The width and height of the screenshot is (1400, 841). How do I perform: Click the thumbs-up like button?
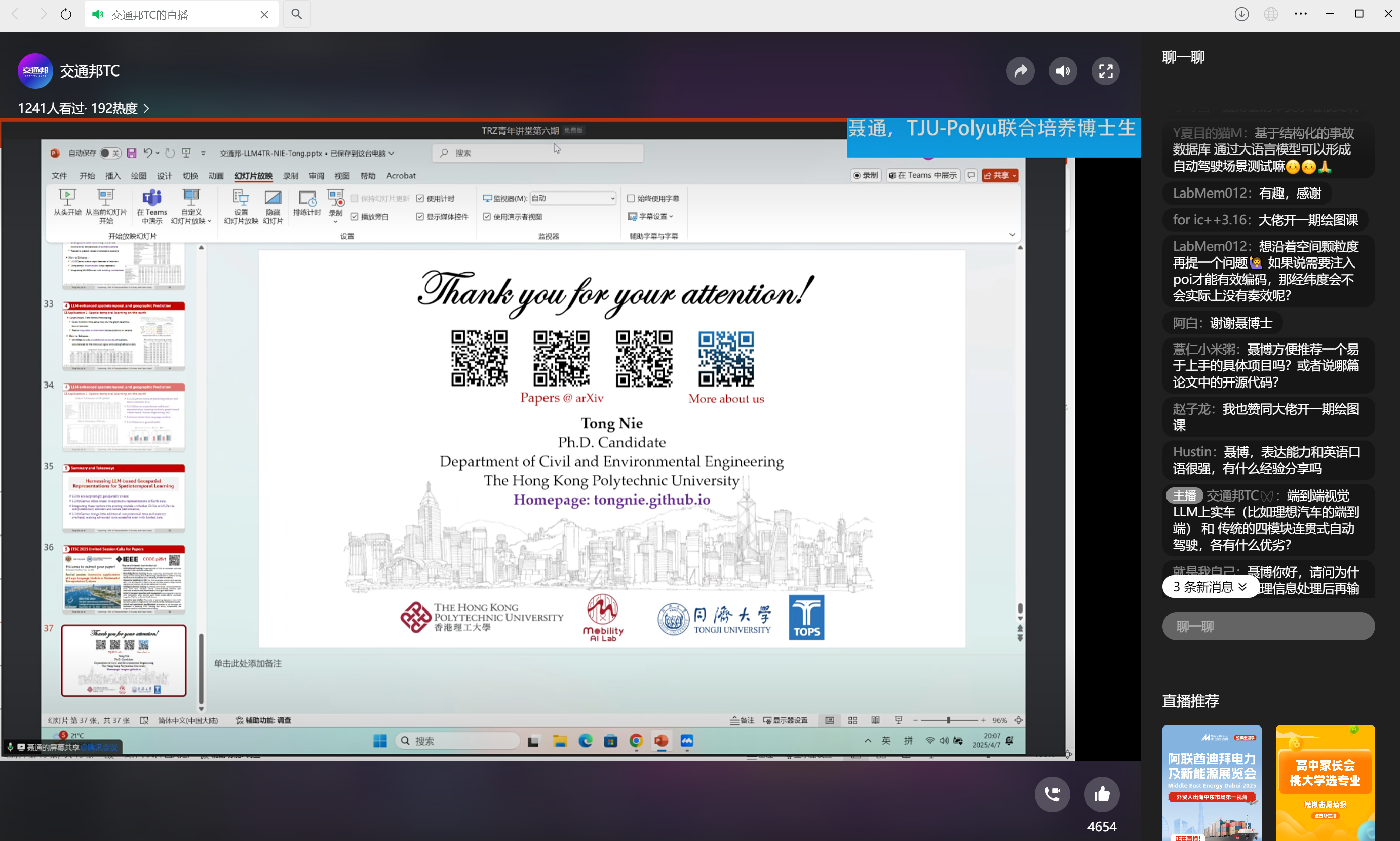pos(1102,794)
